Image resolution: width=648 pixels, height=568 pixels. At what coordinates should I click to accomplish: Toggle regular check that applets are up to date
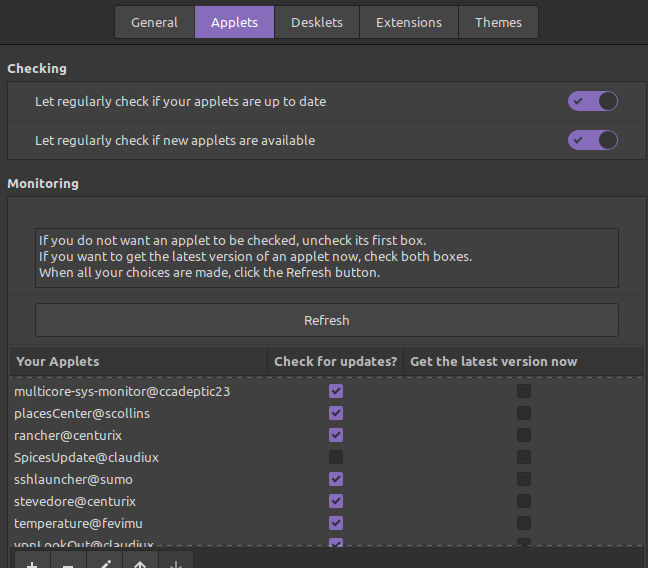pyautogui.click(x=593, y=101)
